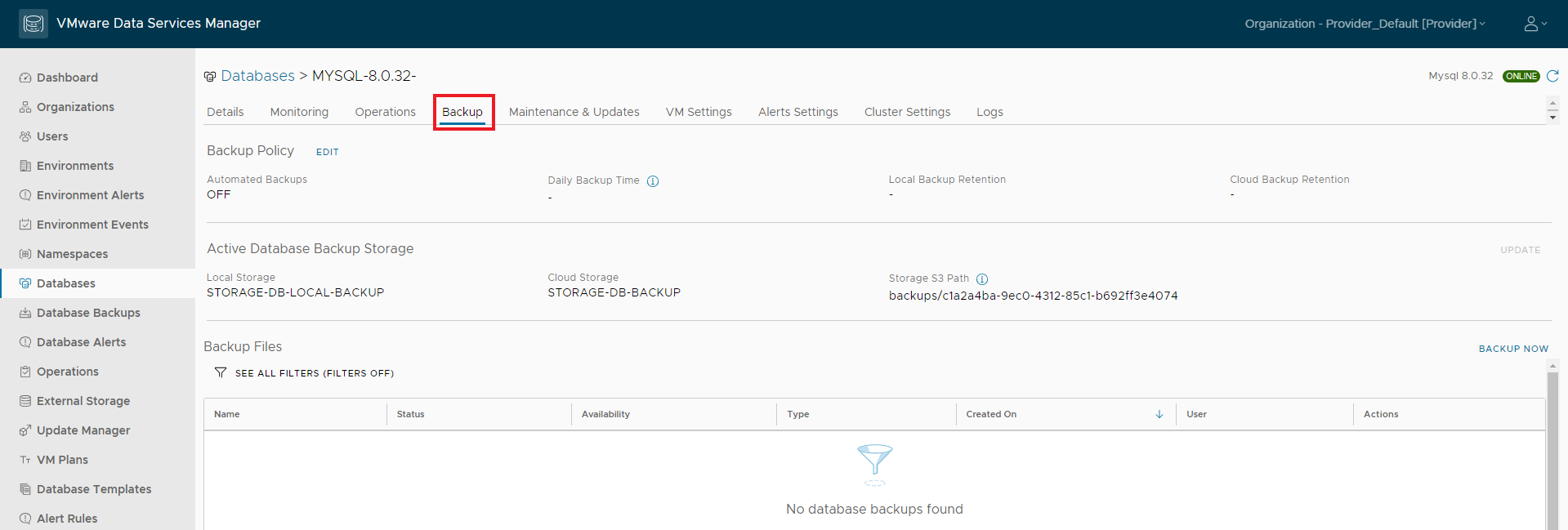
Task: Click the Users sidebar icon
Action: 25,136
